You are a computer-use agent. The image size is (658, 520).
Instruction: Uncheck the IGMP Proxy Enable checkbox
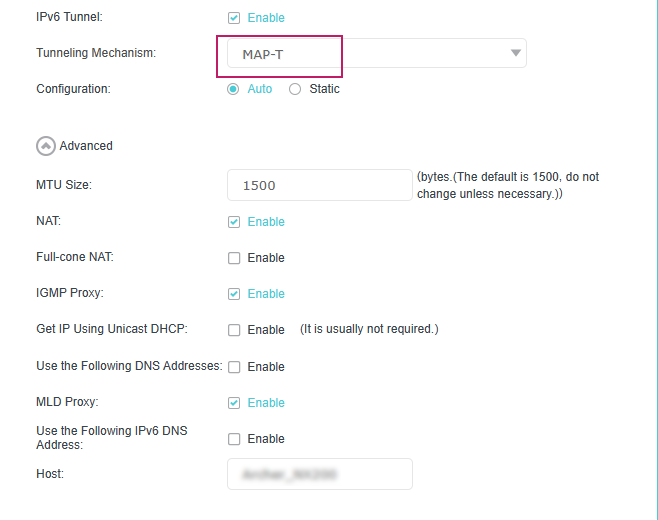point(234,294)
